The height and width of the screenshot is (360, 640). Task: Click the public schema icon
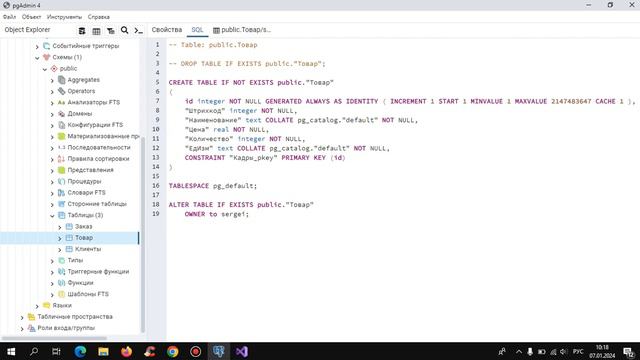click(x=54, y=69)
